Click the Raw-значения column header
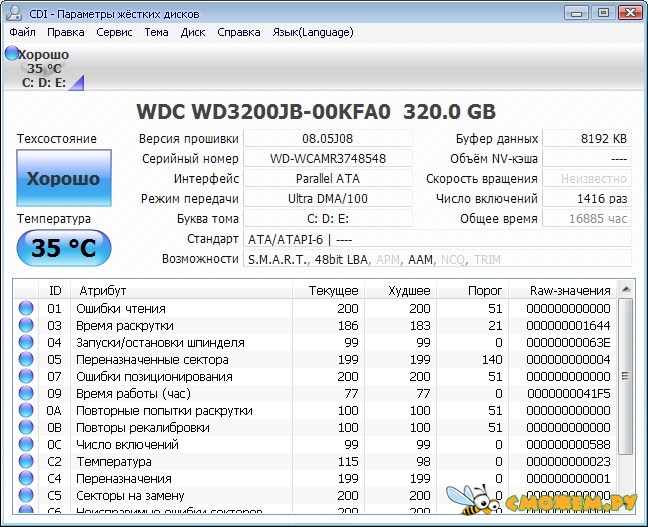648x527 pixels. [563, 291]
